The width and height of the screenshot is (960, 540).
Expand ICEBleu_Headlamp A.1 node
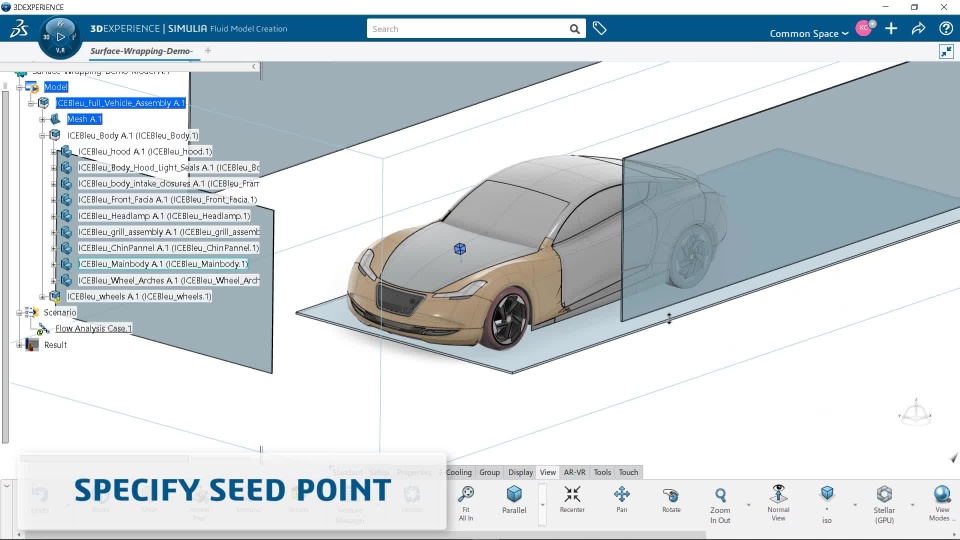[54, 216]
